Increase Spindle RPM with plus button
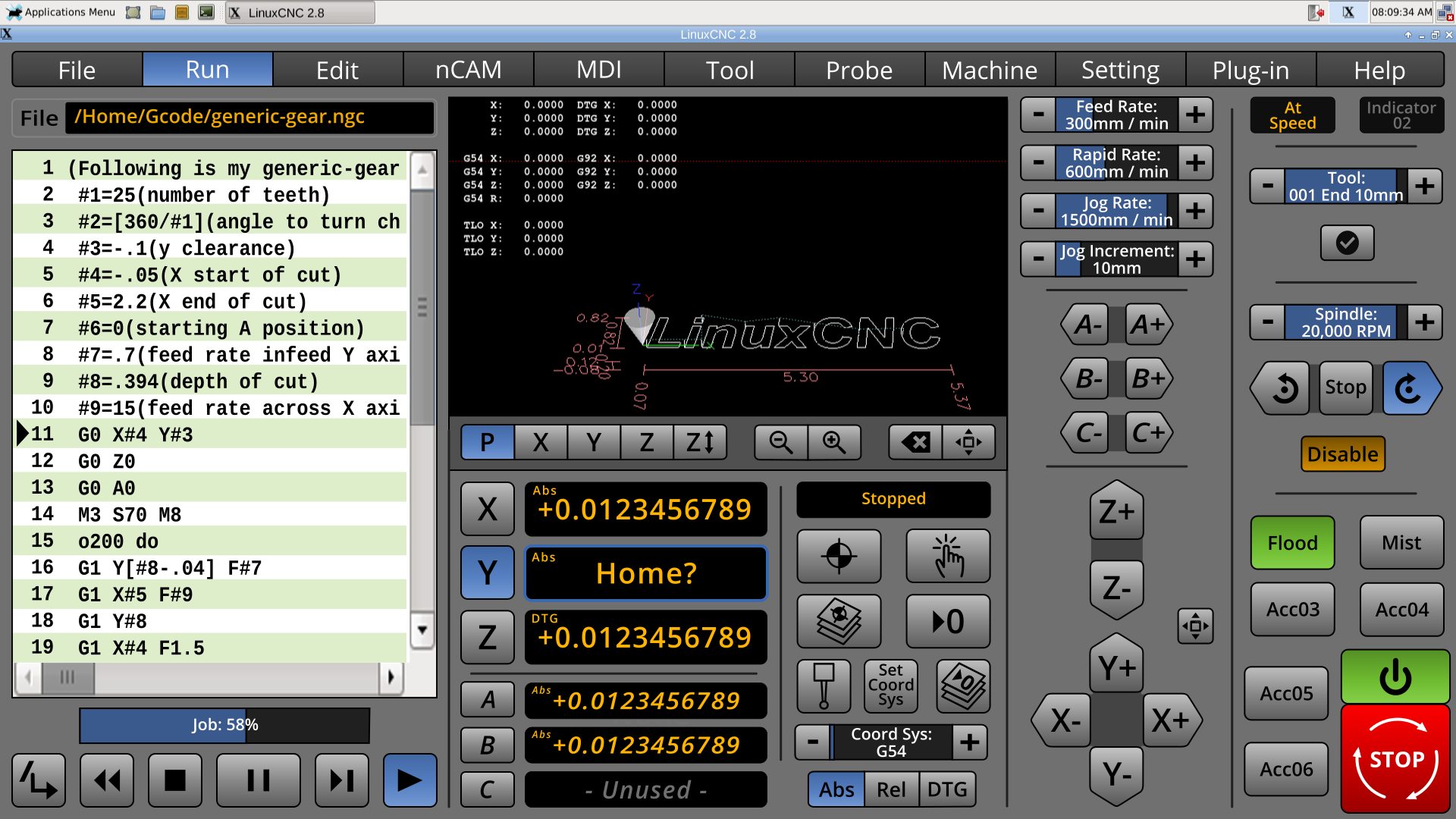 pyautogui.click(x=1425, y=322)
